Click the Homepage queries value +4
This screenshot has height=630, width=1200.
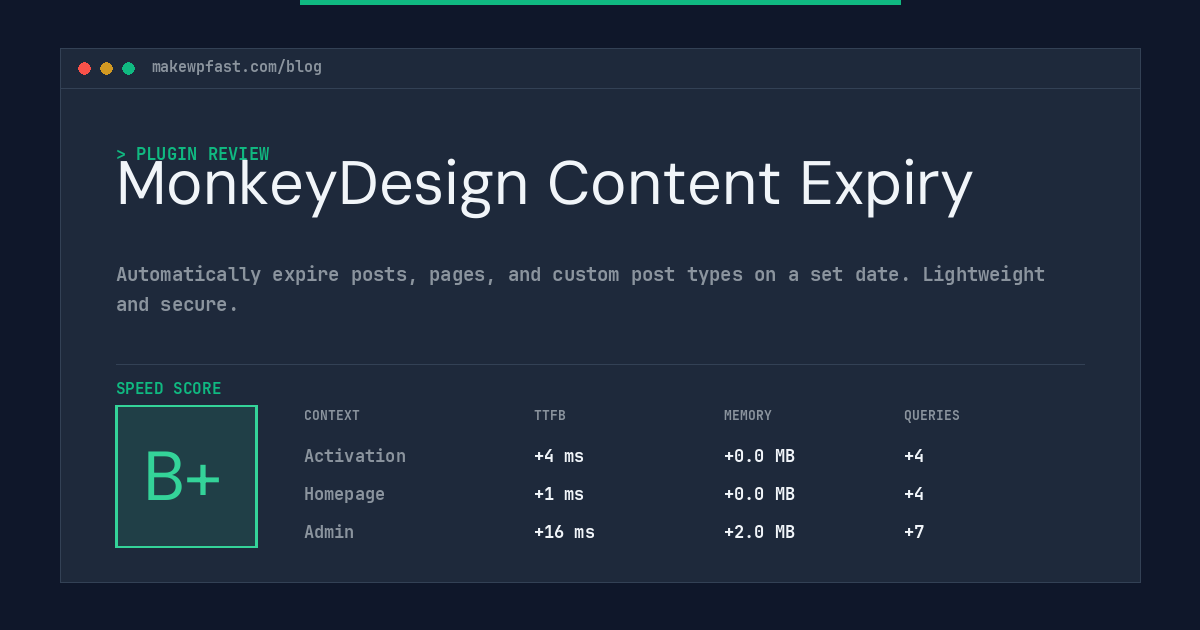(x=914, y=494)
